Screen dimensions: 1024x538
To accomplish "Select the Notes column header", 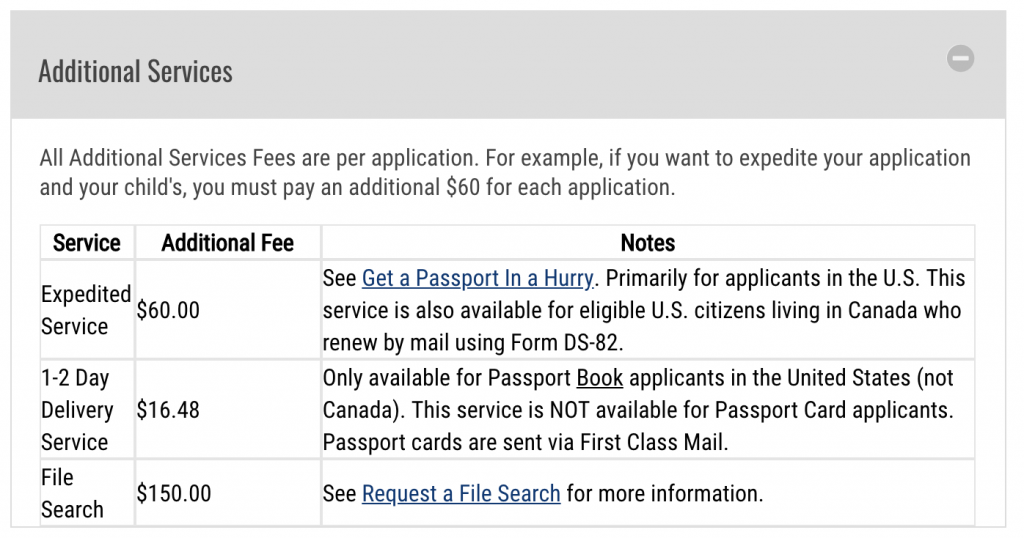I will [648, 243].
